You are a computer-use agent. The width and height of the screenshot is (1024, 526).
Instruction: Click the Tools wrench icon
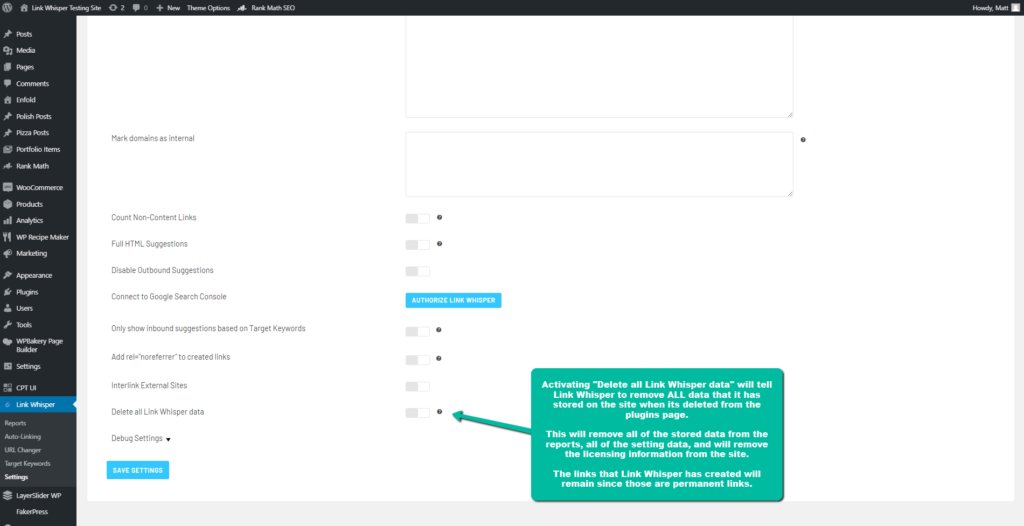7,325
